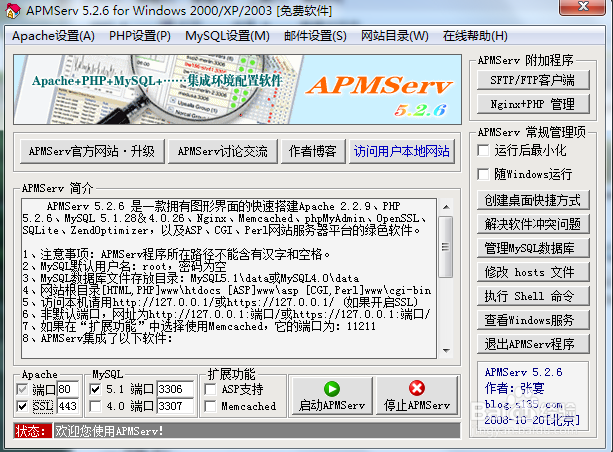The height and width of the screenshot is (452, 613).
Task: Click status text 欢迎您使用APMServ!
Action: (x=109, y=431)
